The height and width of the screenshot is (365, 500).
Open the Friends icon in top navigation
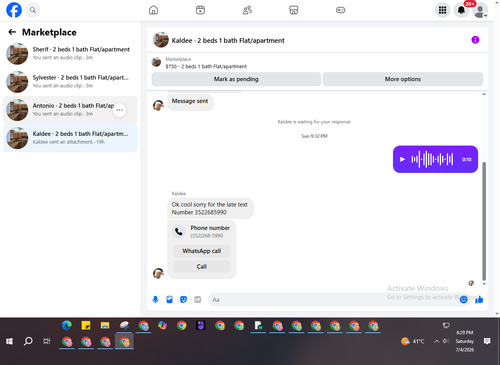coord(247,10)
